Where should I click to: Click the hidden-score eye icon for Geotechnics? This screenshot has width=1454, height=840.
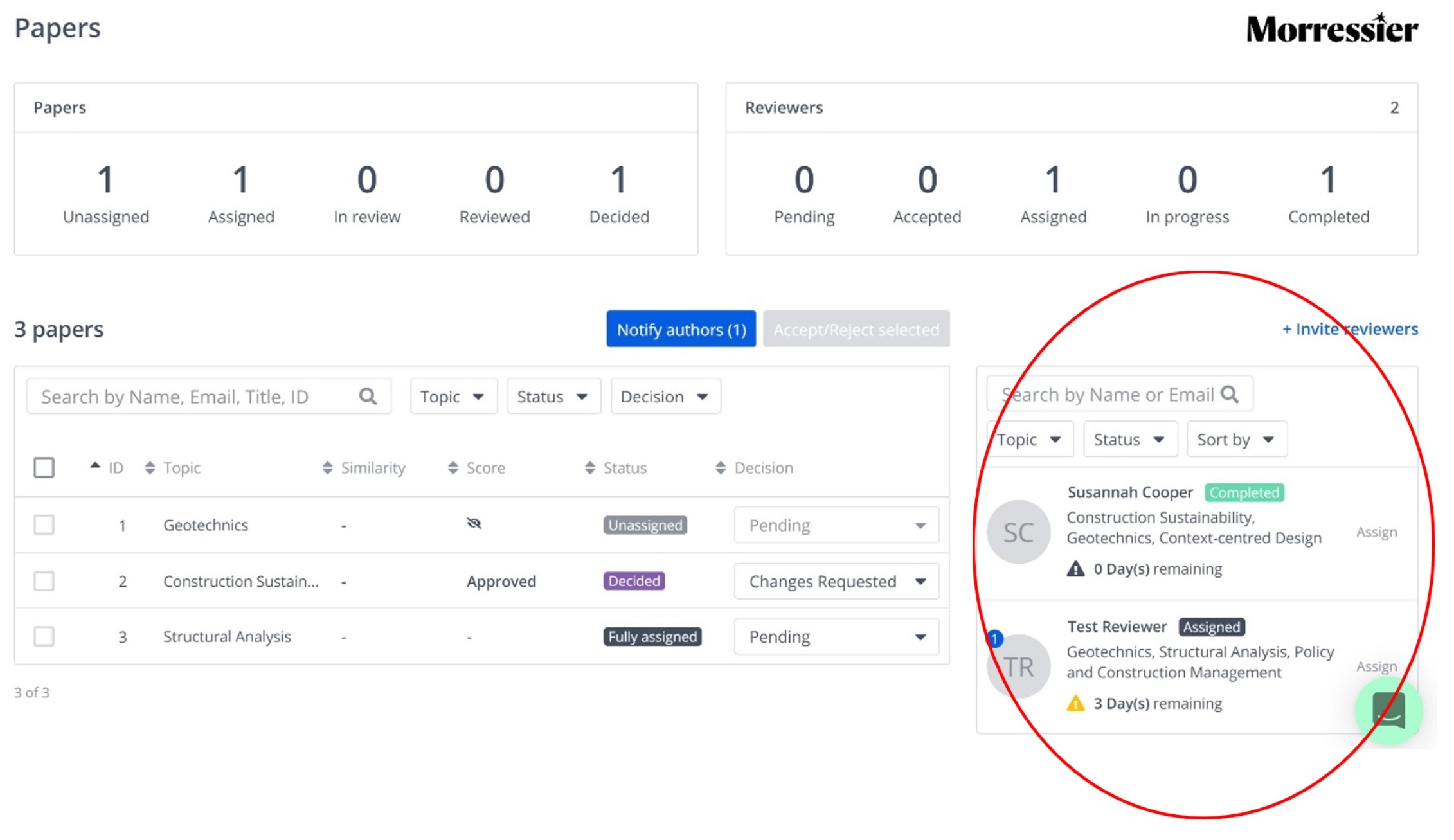pos(474,524)
